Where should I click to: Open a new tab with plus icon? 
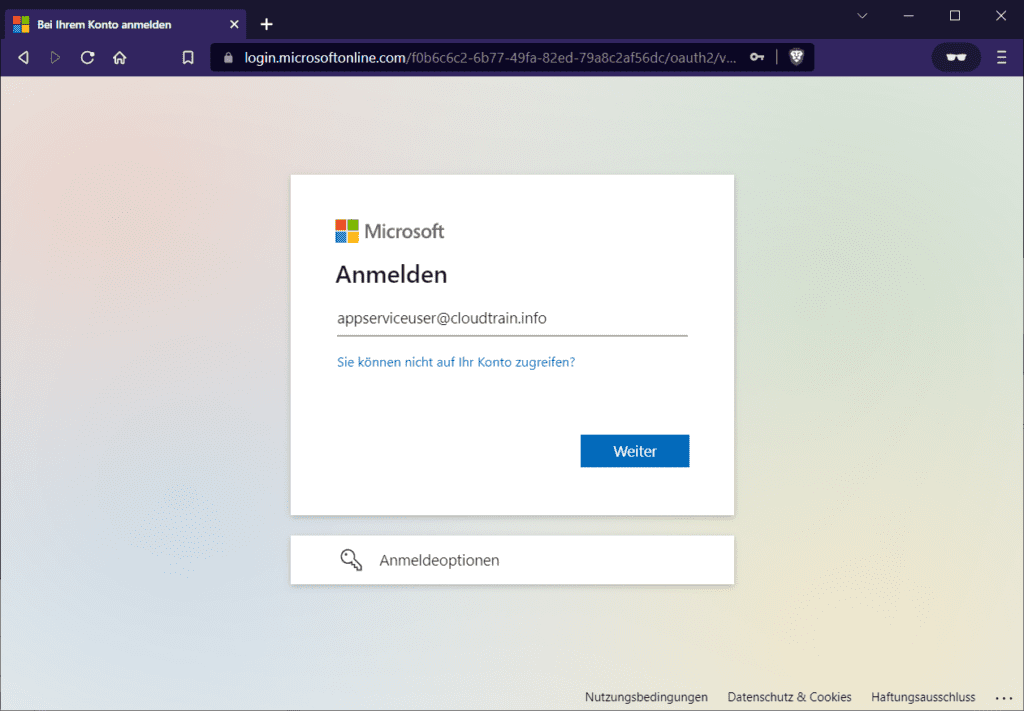click(266, 25)
